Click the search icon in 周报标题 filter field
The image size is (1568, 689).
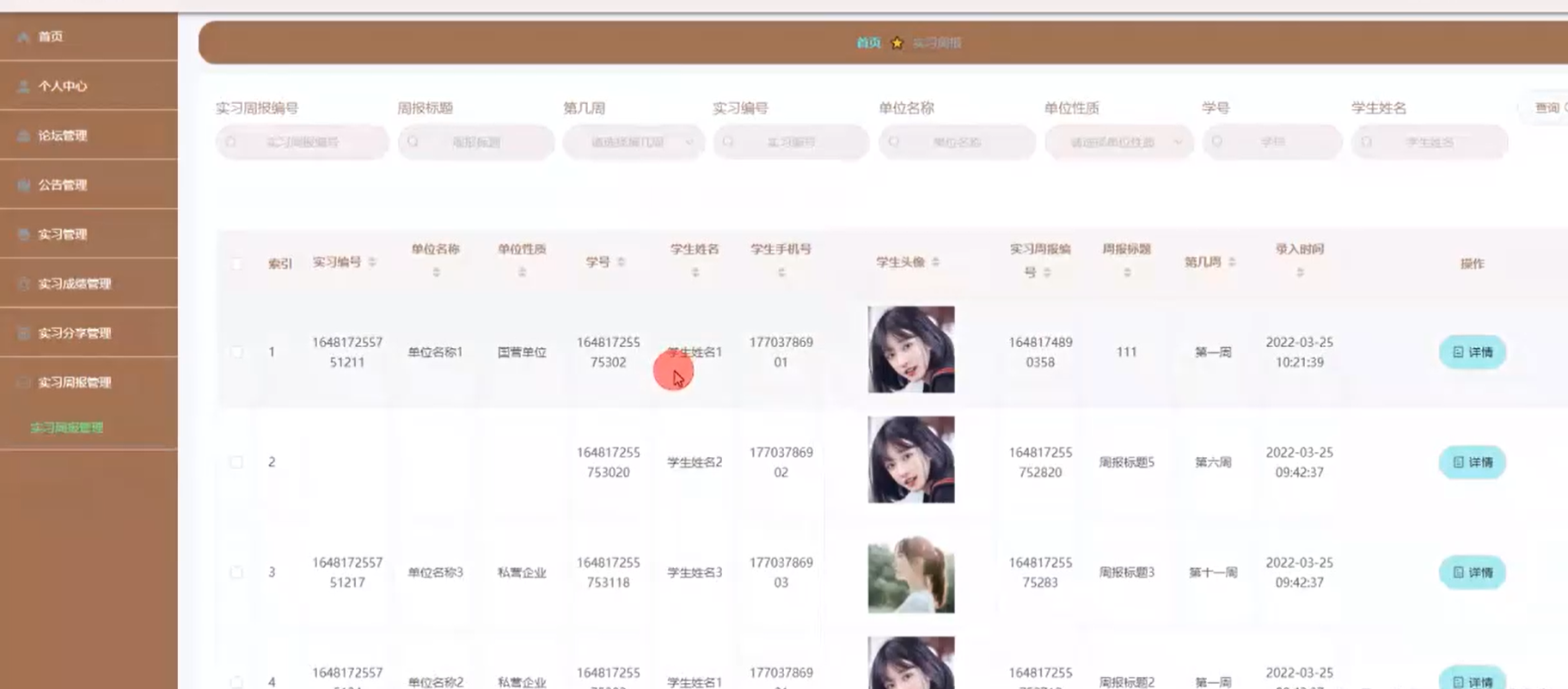pos(413,142)
